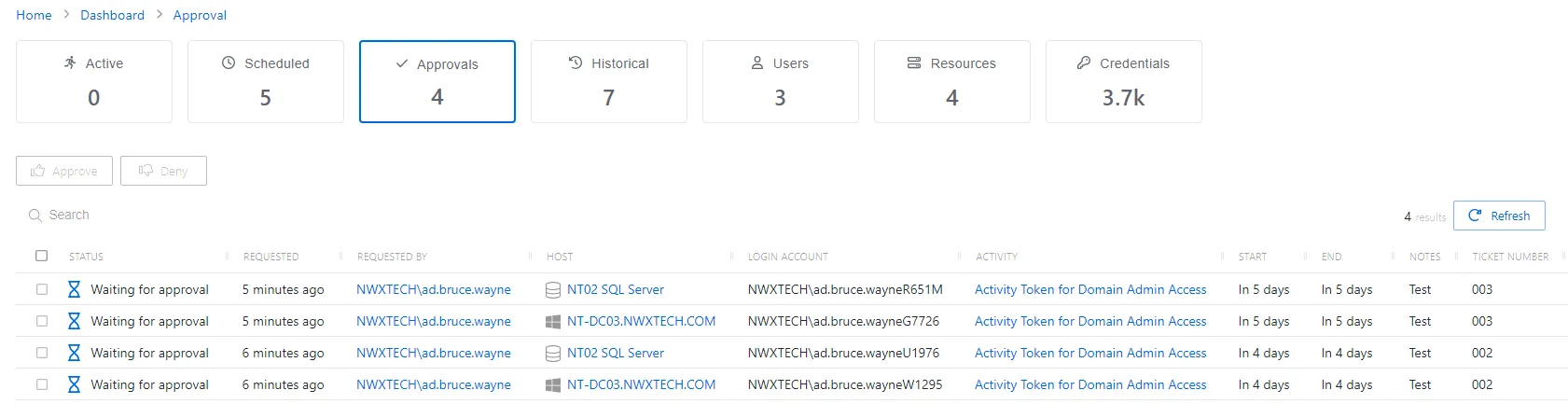This screenshot has height=418, width=1568.
Task: Sort by Requested column header
Action: coord(271,257)
